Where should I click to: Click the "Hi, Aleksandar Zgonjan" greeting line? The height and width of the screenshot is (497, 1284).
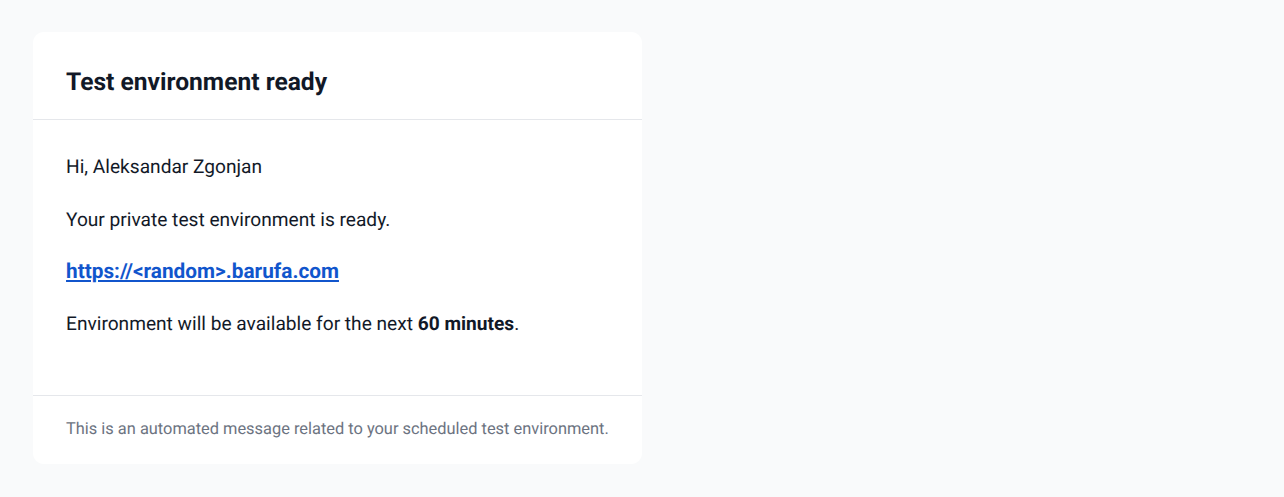(164, 167)
